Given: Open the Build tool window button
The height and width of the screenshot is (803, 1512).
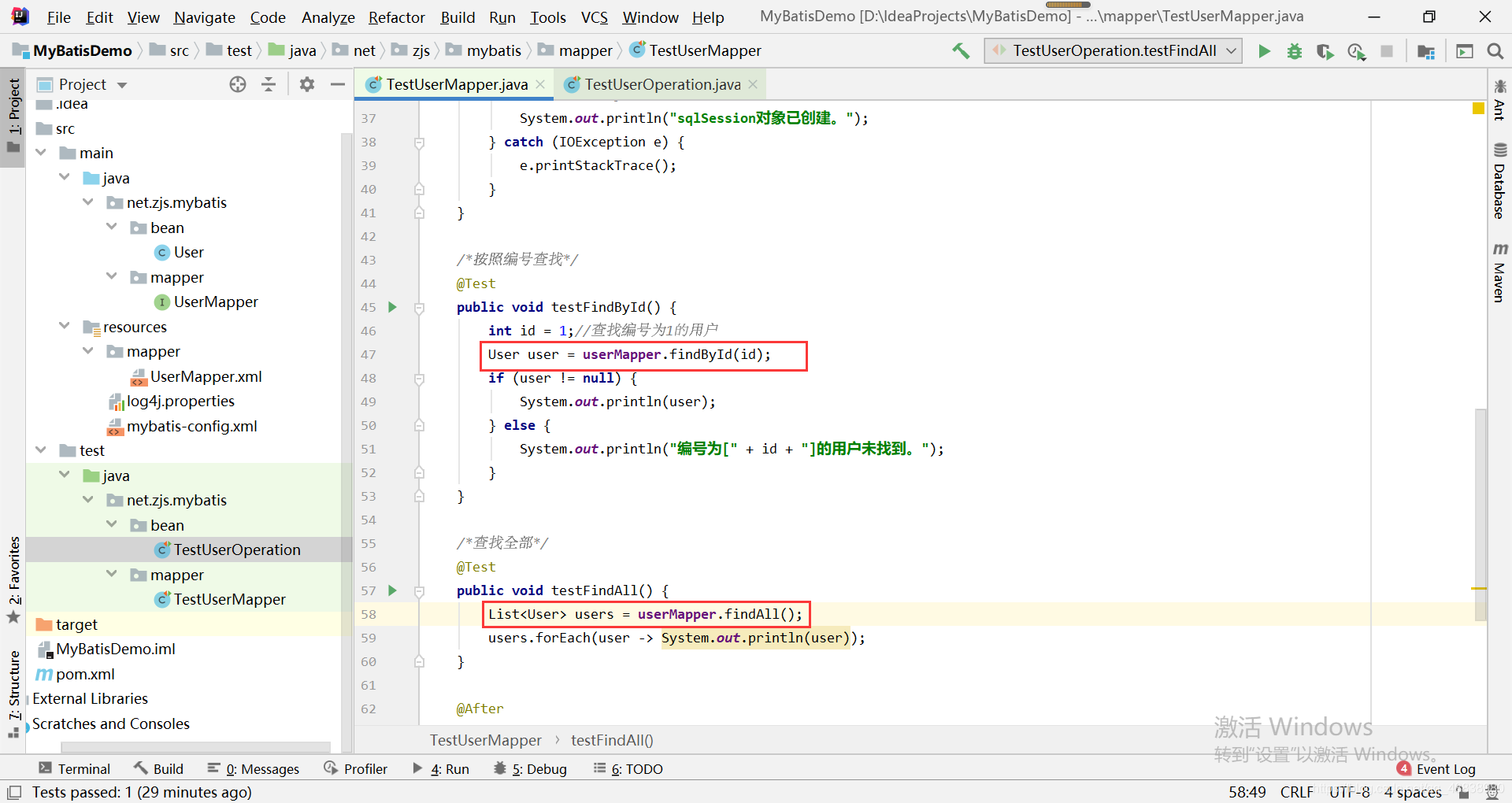Looking at the screenshot, I should [158, 768].
